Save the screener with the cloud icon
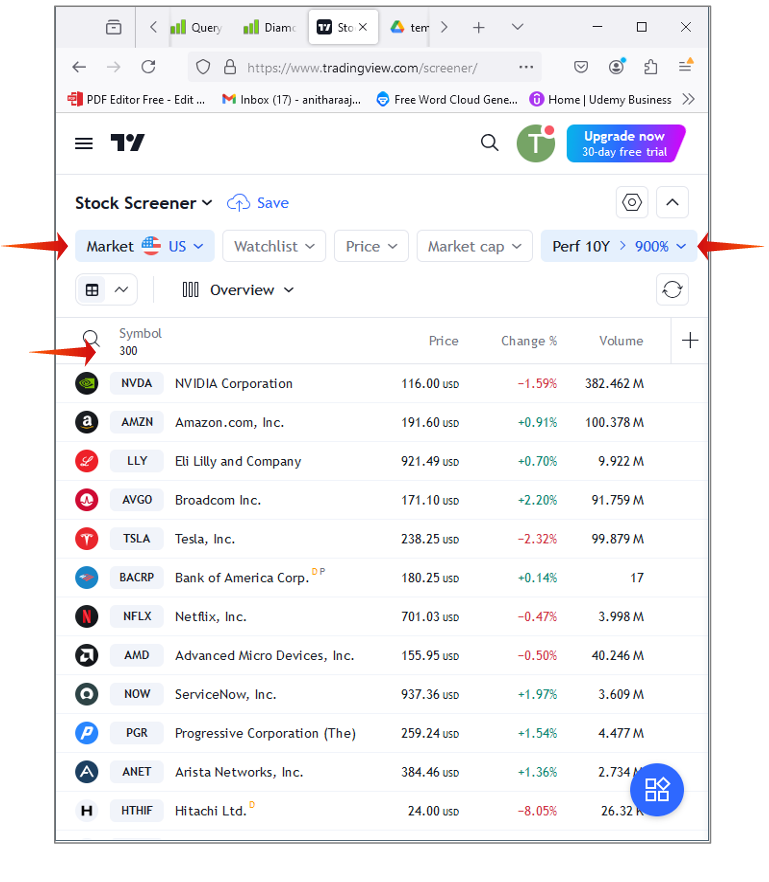Viewport: 769px width, 882px height. 258,203
